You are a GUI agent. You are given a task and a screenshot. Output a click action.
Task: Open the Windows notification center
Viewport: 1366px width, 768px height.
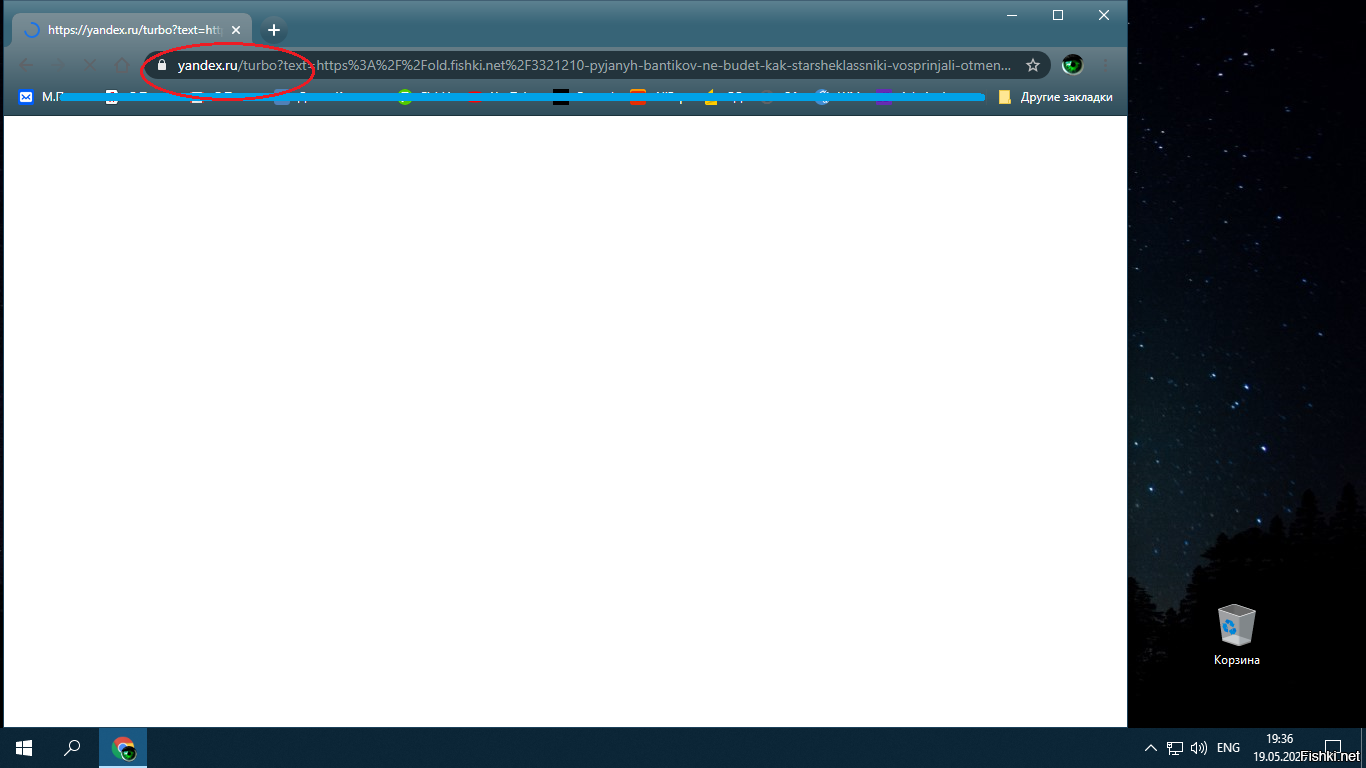coord(1333,748)
